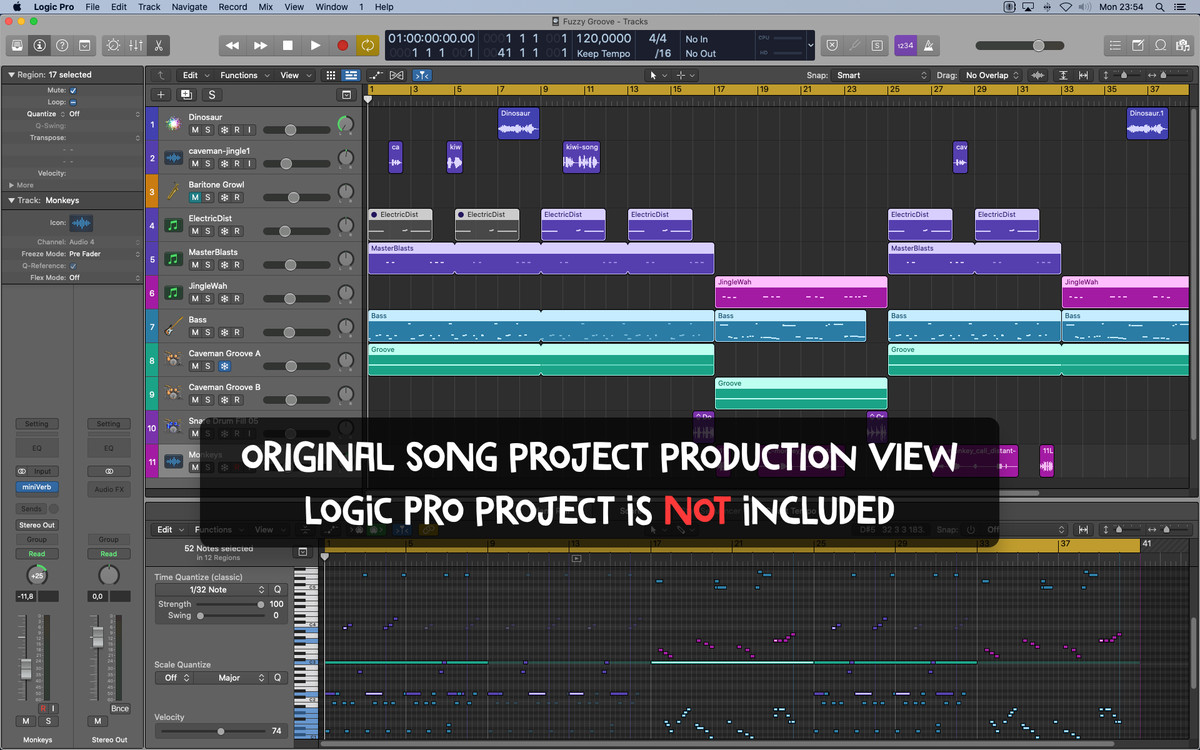Click the Read automation button on Monkeys strip
Screen dimensions: 1200x750
tap(37, 554)
